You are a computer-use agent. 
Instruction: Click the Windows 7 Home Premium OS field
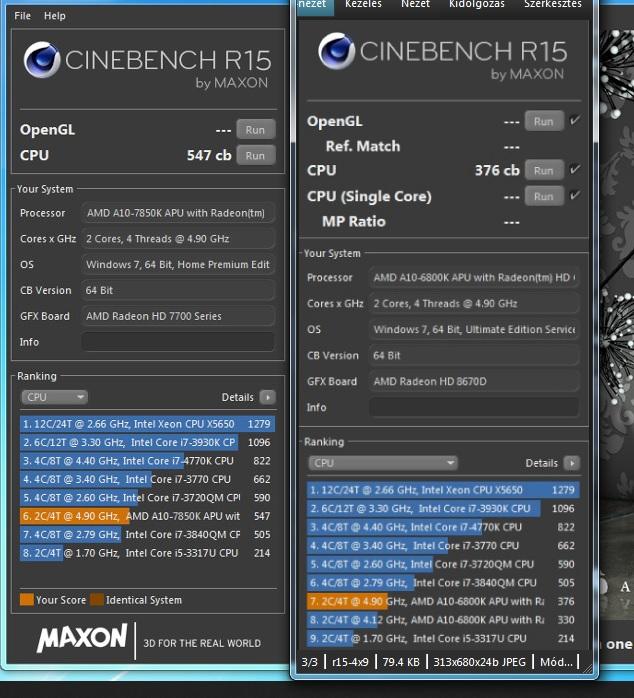click(x=178, y=265)
